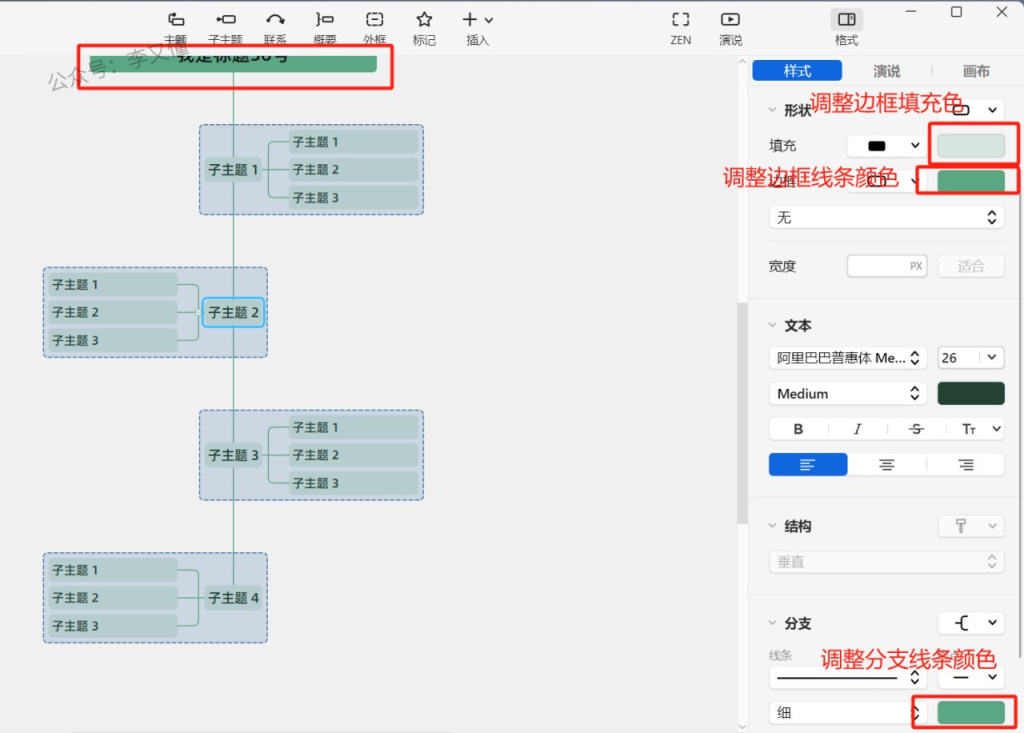Open the dark green text color swatch

pyautogui.click(x=970, y=394)
